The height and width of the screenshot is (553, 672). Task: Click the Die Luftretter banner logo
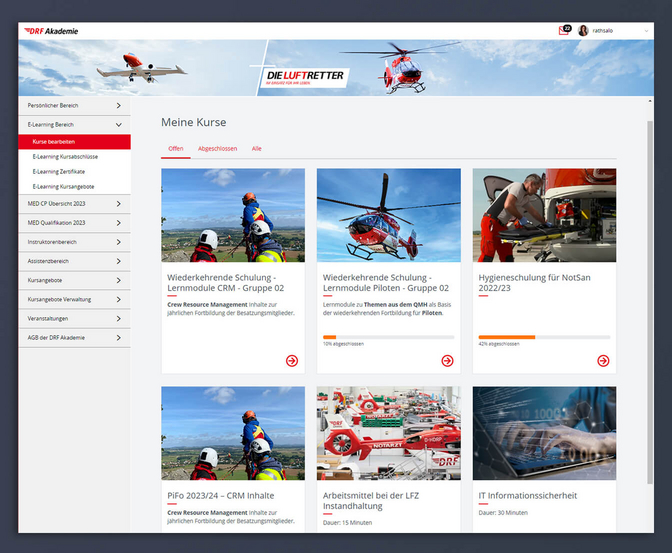click(x=306, y=76)
